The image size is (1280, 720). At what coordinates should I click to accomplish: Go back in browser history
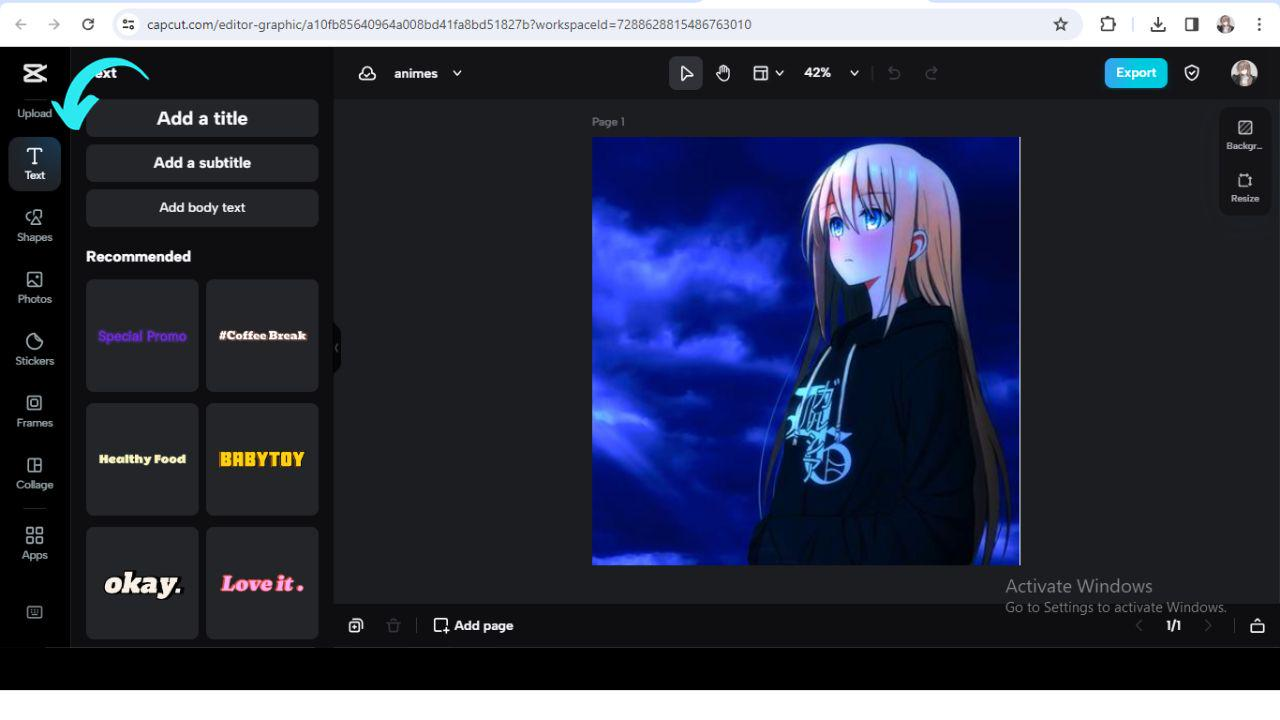click(x=21, y=24)
